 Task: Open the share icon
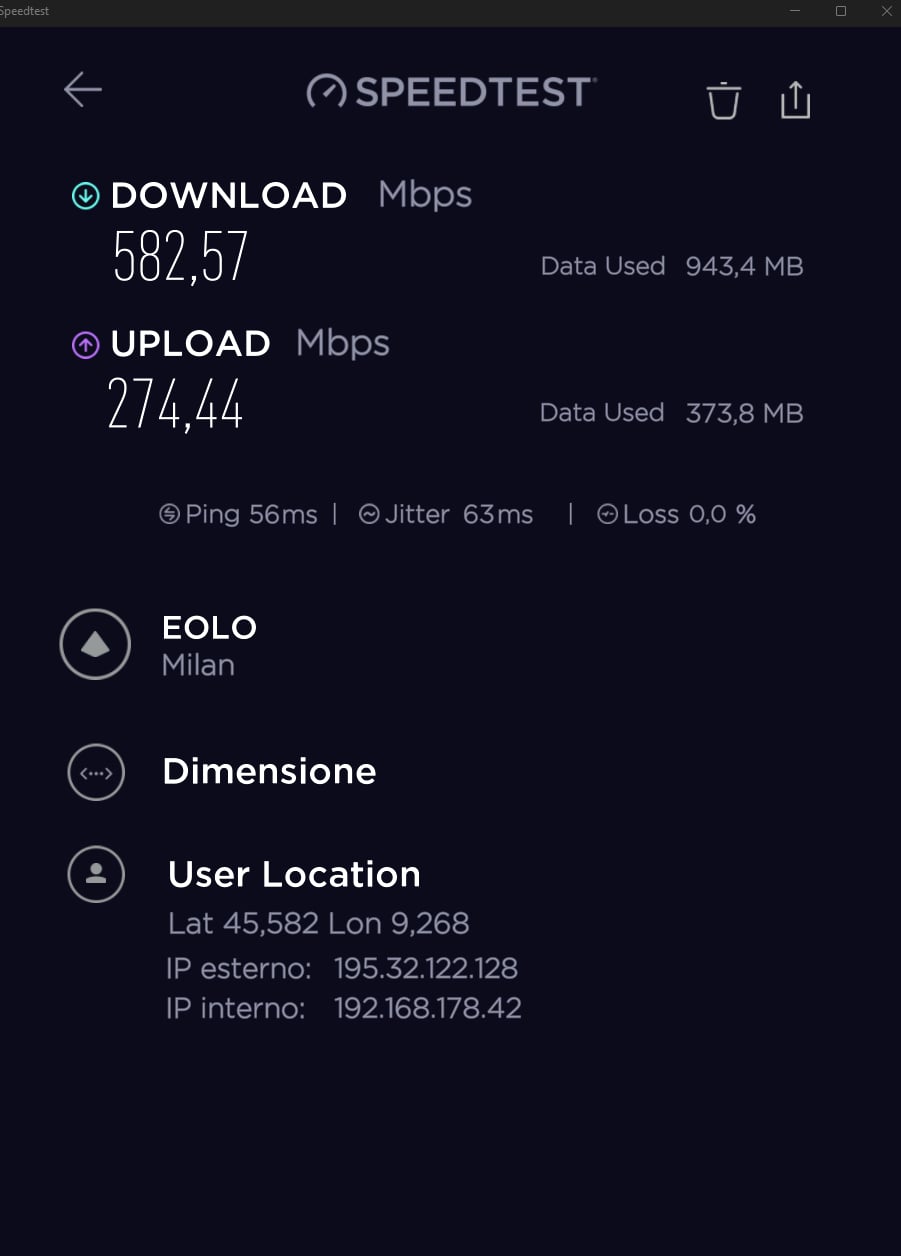tap(795, 100)
